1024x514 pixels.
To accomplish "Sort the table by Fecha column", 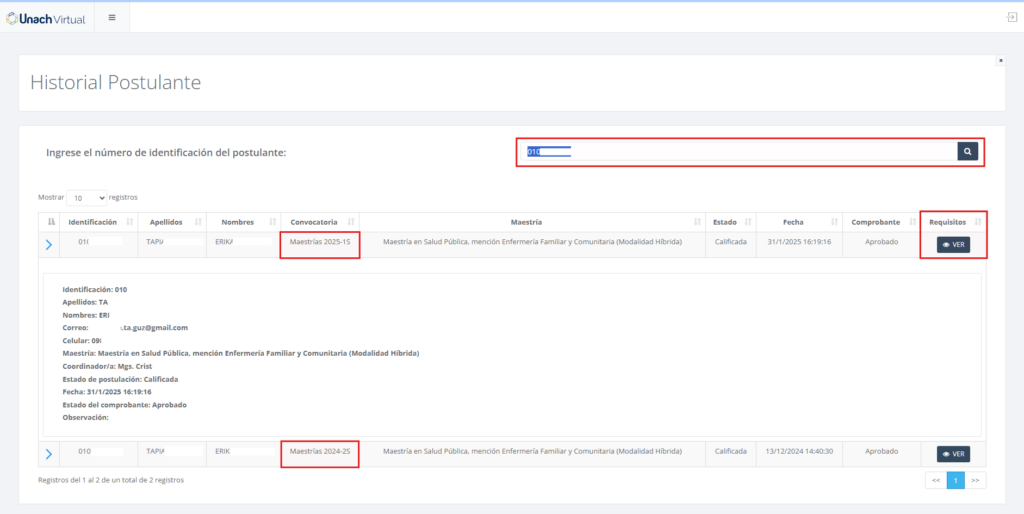I will (793, 222).
